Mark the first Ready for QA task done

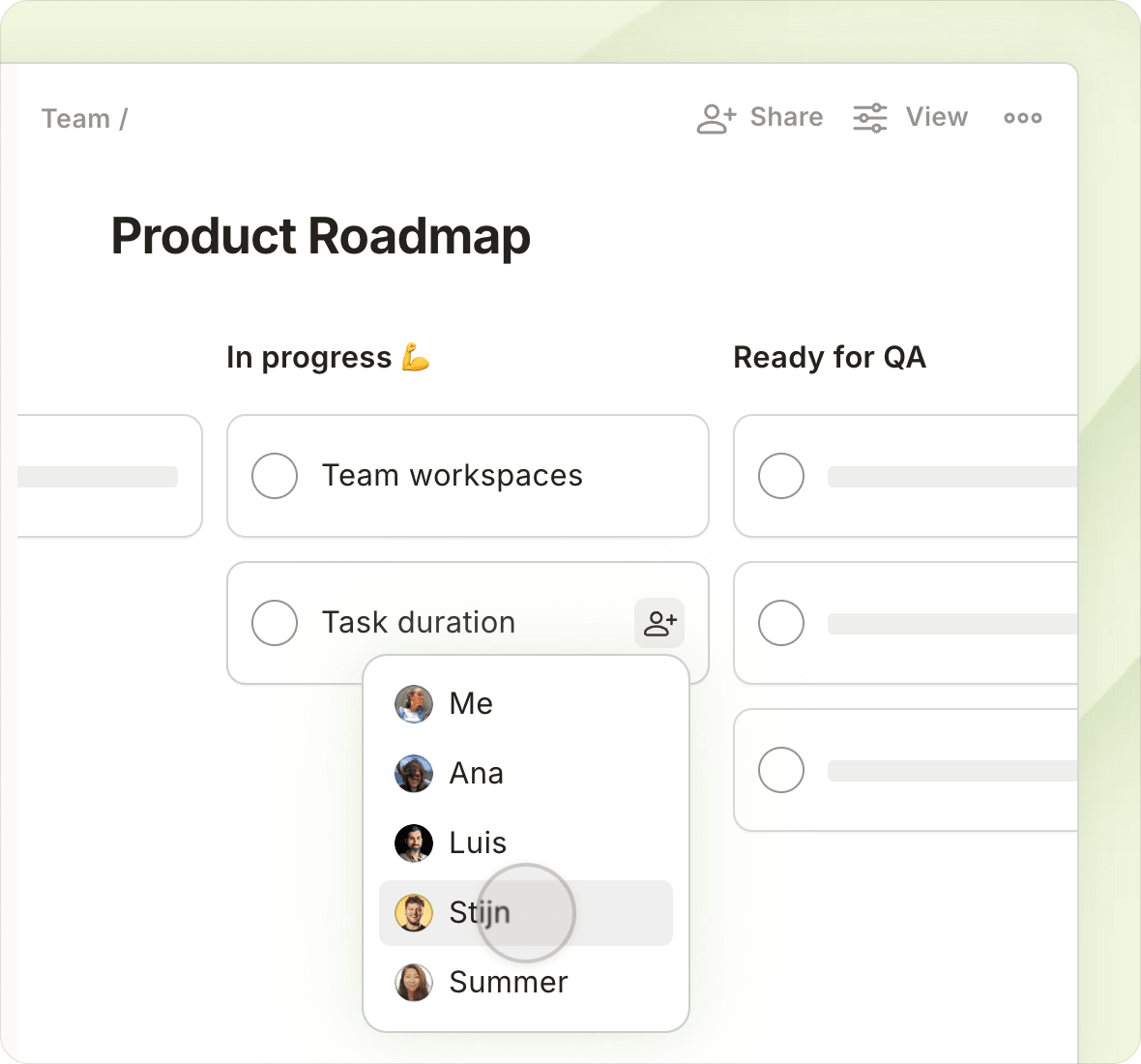tap(780, 476)
